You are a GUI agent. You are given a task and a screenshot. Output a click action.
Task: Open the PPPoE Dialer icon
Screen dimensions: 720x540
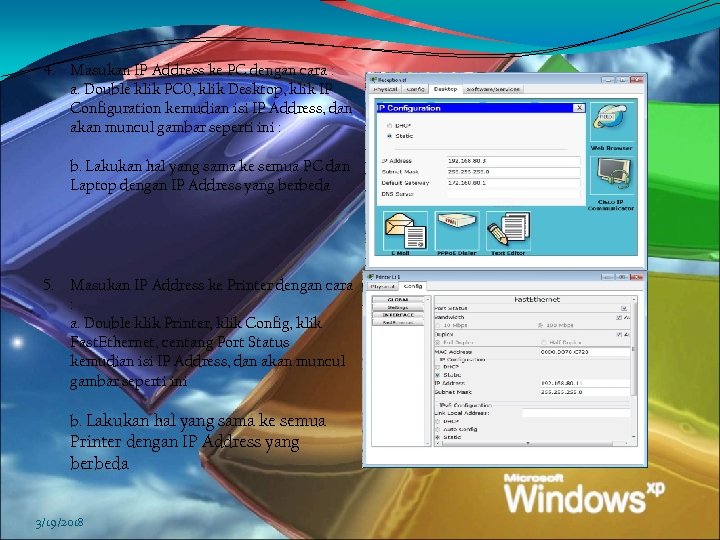point(457,231)
